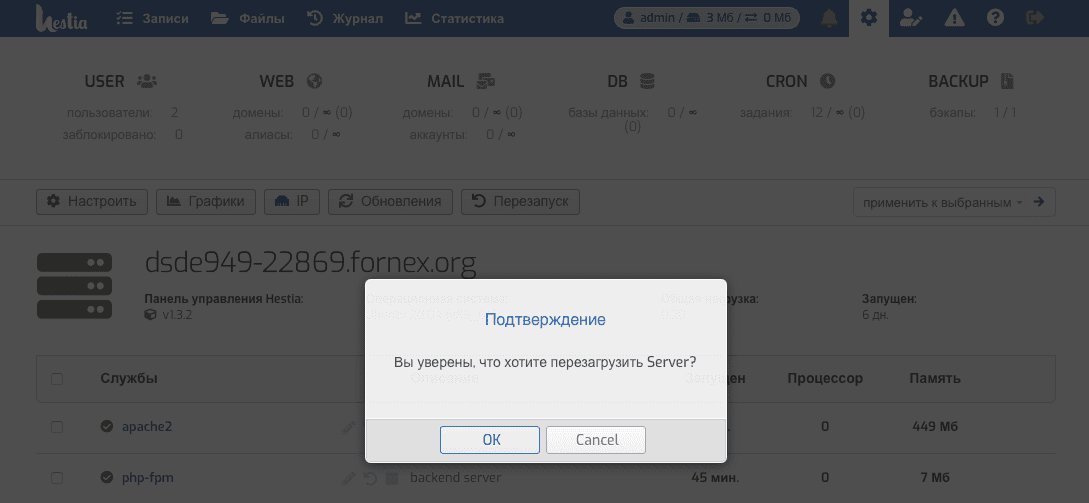Click the restart icon for php-fpm
Viewport: 1089px width, 503px height.
point(371,478)
